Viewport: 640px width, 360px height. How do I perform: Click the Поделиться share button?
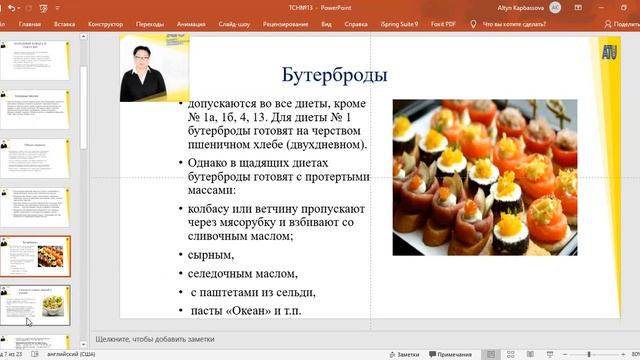tap(622, 24)
